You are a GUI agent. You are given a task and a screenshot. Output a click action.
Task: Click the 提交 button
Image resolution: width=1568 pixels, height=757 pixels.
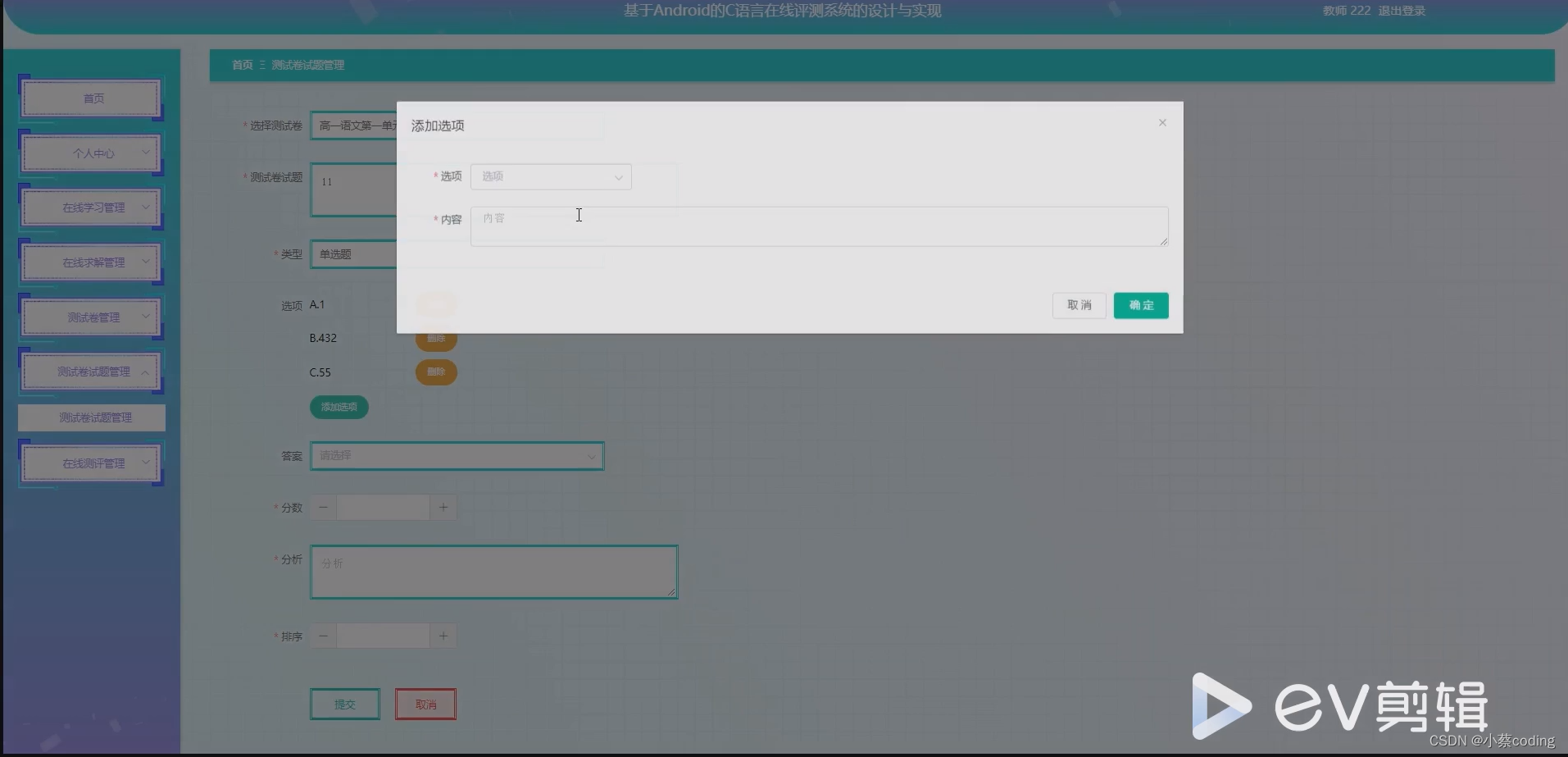coord(344,705)
